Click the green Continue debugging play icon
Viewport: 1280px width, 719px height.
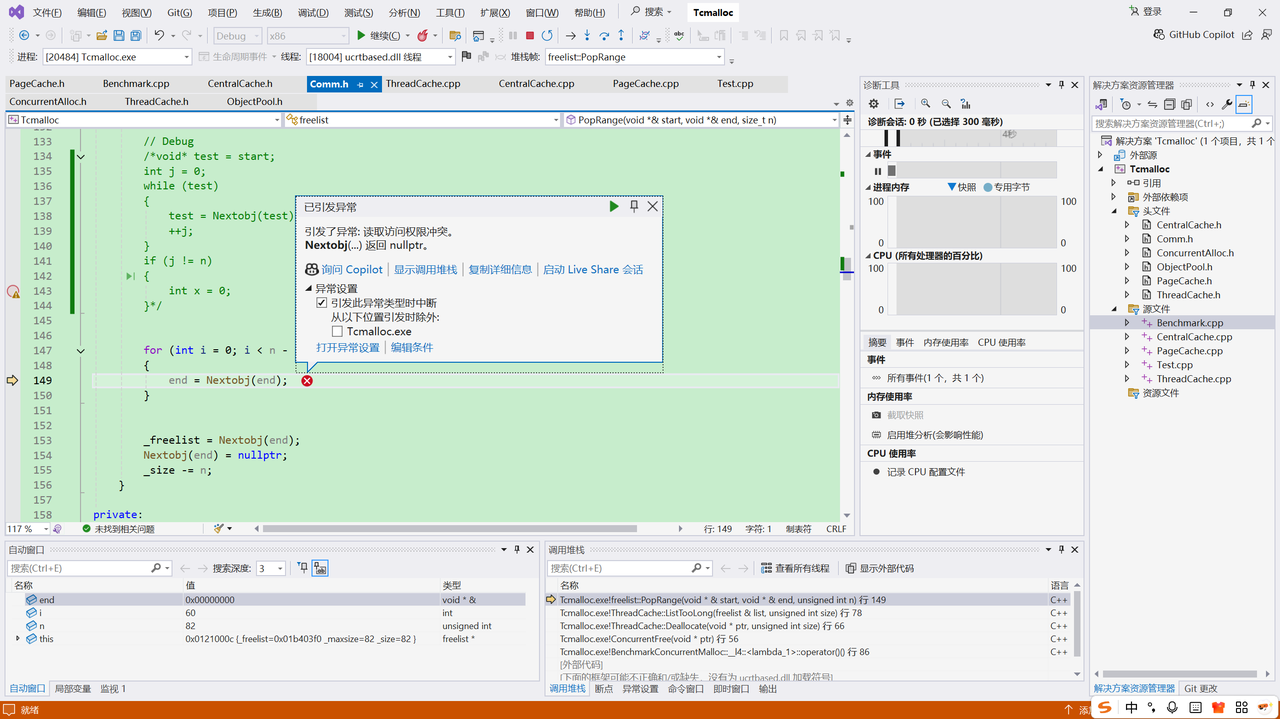[x=362, y=36]
